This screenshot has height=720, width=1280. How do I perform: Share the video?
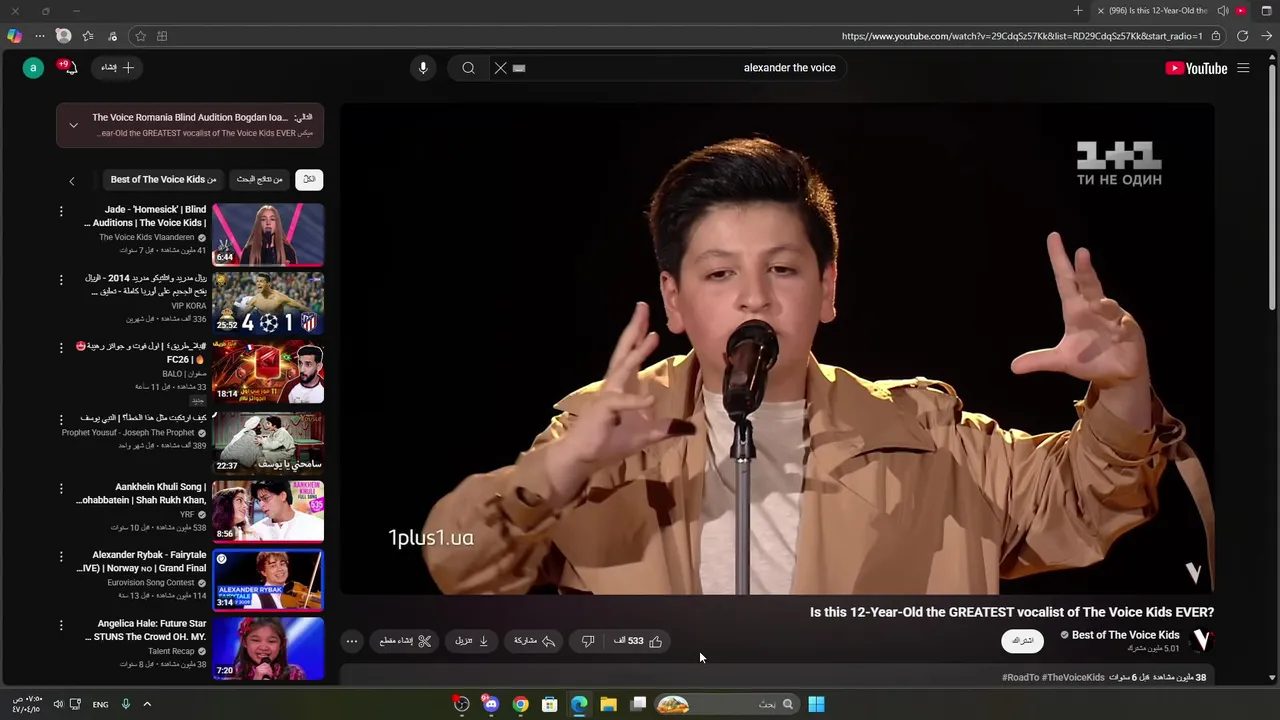click(x=535, y=641)
